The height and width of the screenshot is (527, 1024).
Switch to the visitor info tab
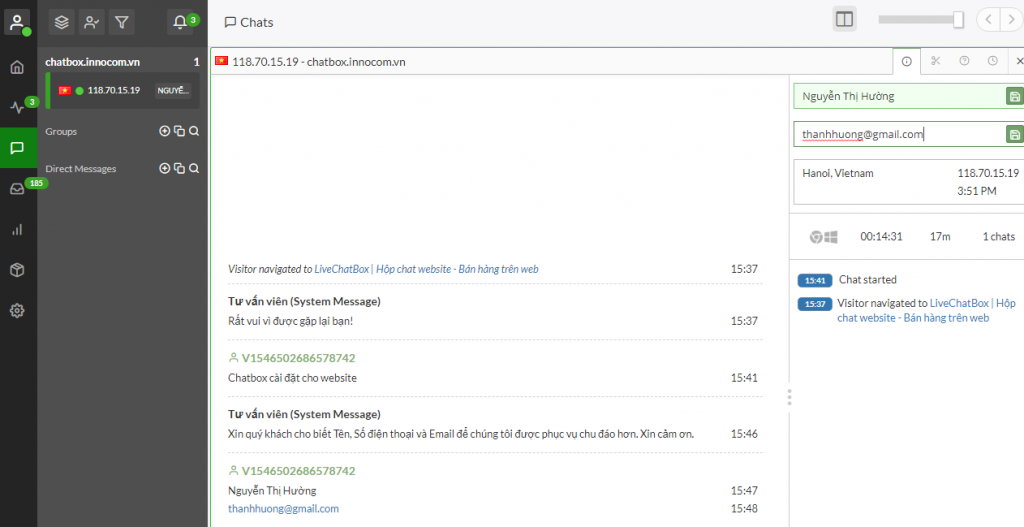[x=906, y=61]
